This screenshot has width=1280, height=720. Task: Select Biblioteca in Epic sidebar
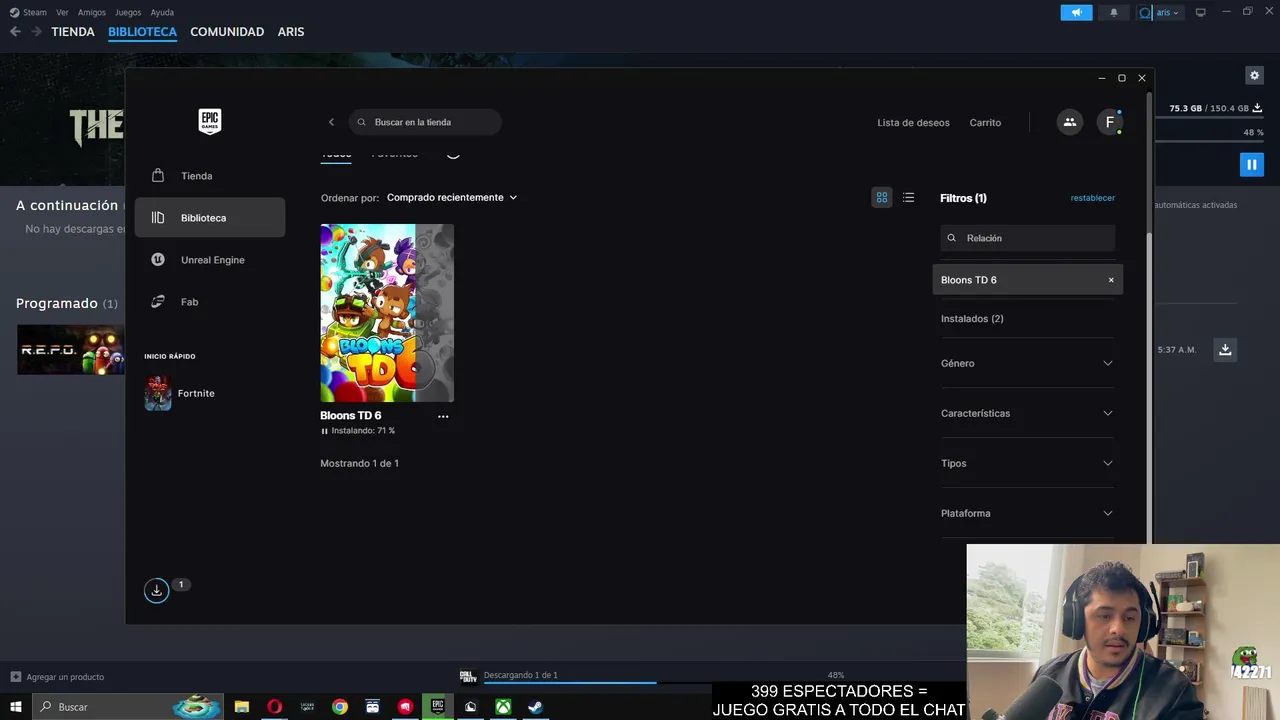click(210, 218)
